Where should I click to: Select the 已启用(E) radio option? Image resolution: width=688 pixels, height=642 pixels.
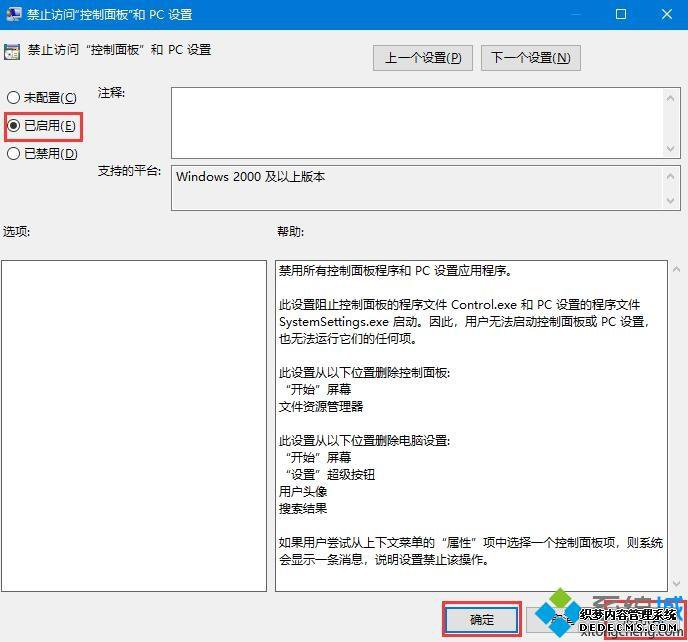pyautogui.click(x=42, y=126)
